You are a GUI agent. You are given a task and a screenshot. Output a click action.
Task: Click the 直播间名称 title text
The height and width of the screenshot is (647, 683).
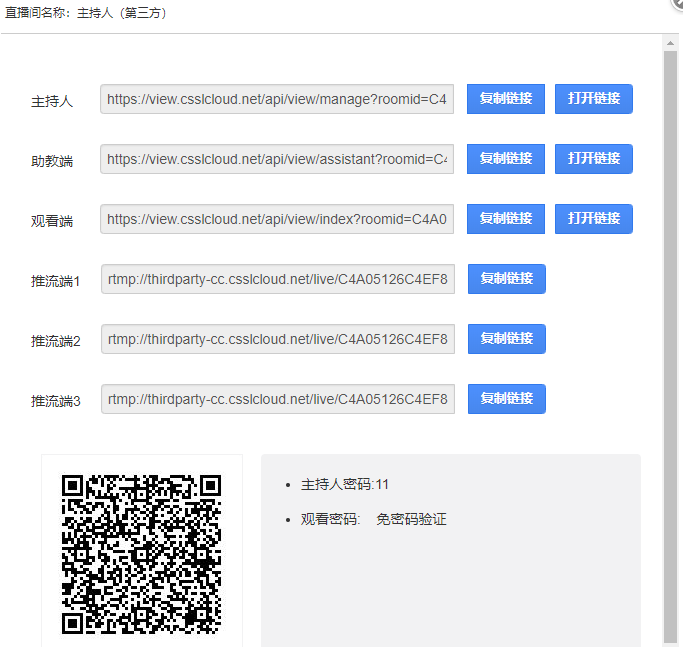86,13
